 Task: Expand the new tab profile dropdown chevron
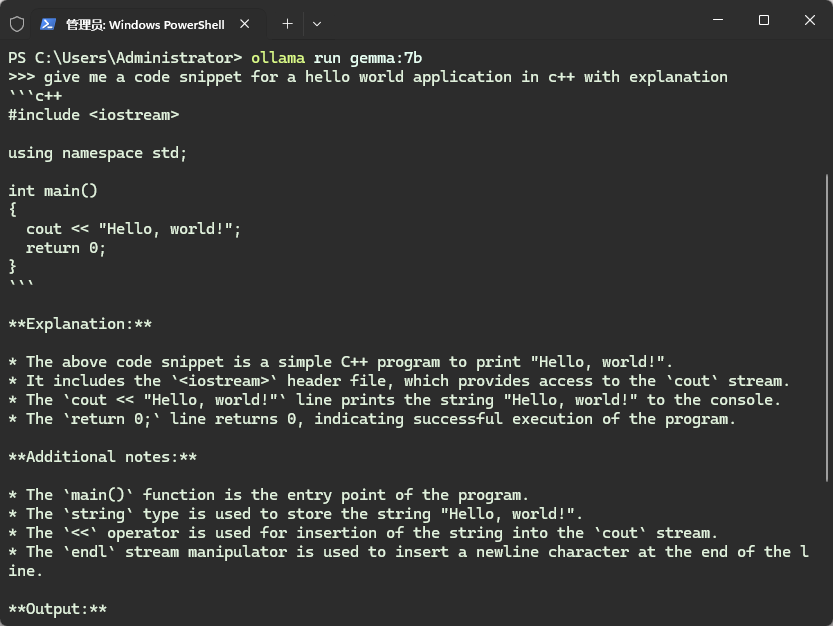(317, 23)
